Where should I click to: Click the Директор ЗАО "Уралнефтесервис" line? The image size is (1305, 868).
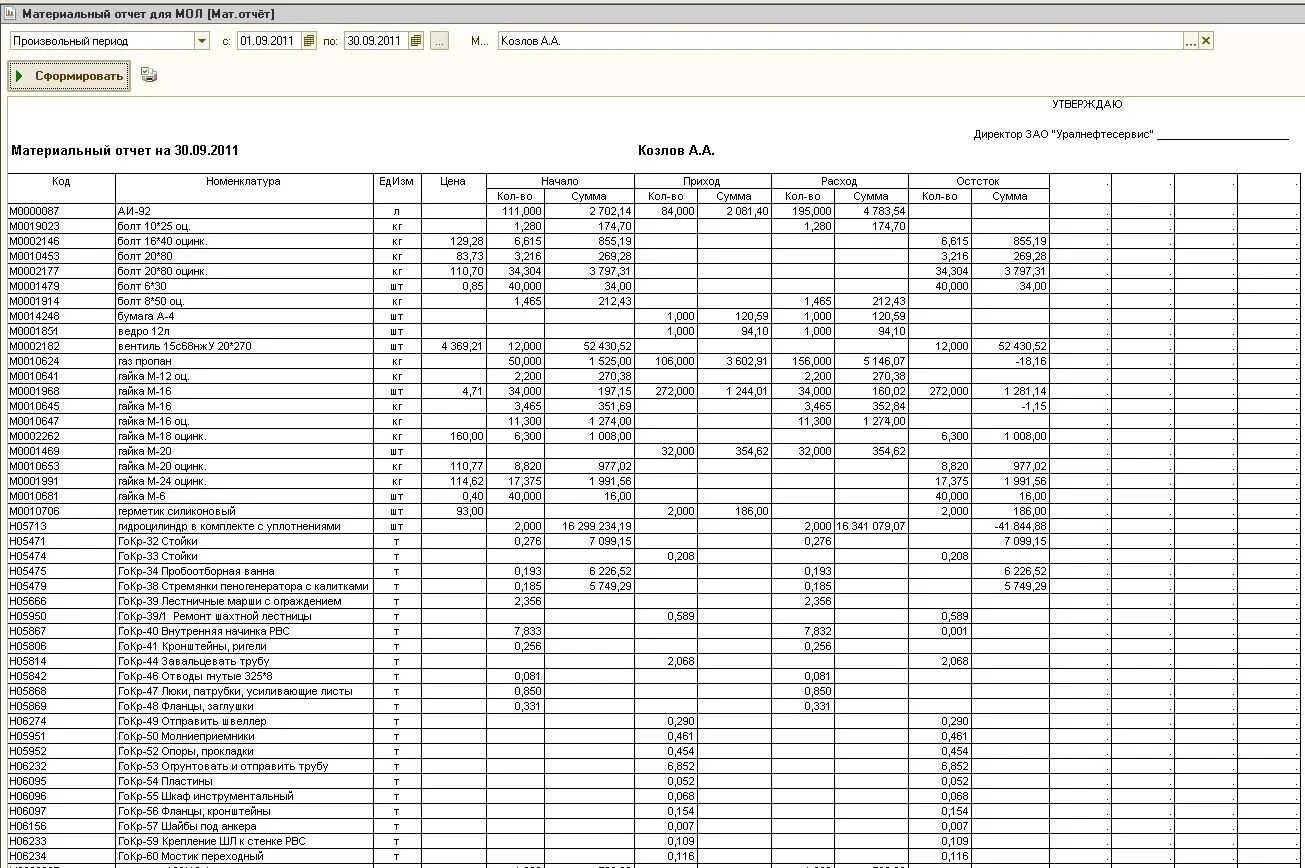coord(1130,134)
